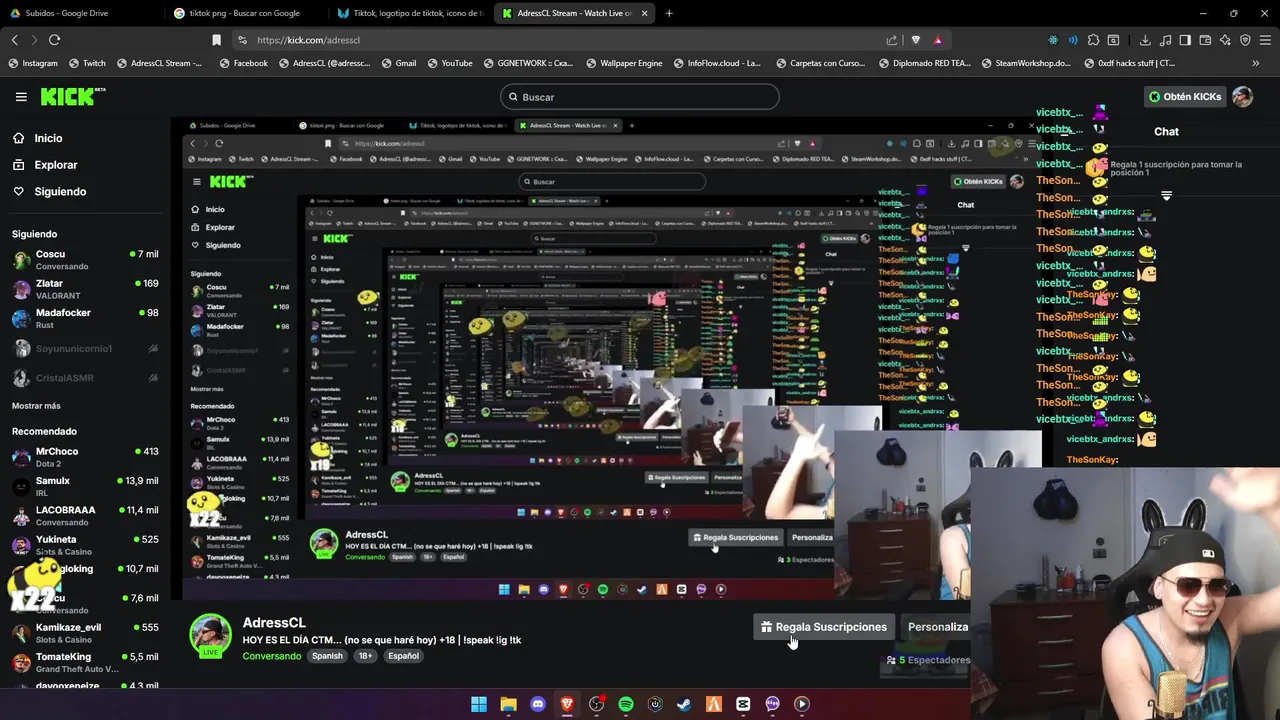Open Spotify from the taskbar
Viewport: 1280px width, 720px height.
[x=626, y=704]
